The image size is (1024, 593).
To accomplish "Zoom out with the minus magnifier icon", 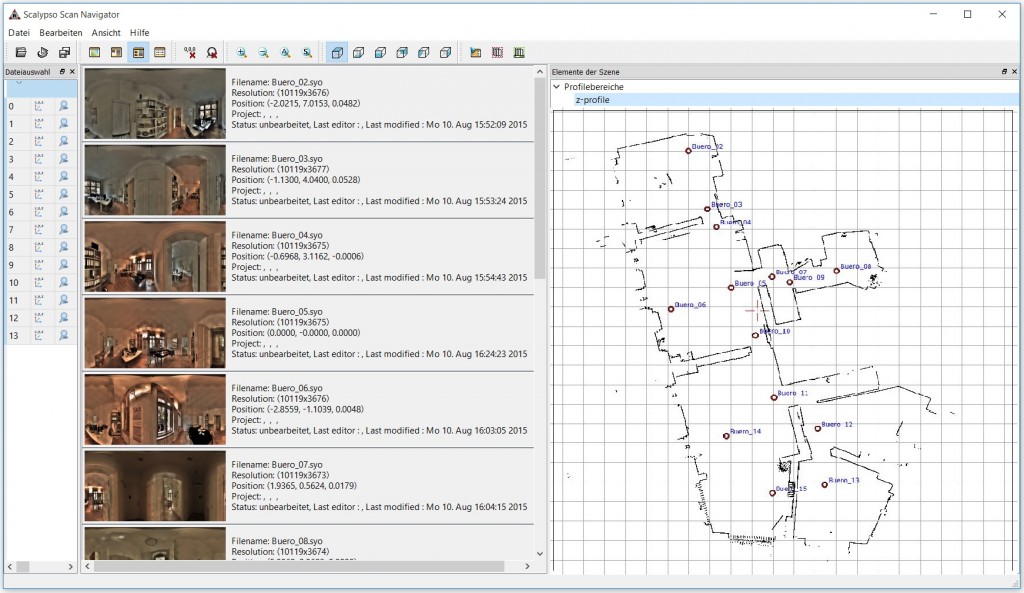I will click(x=263, y=53).
